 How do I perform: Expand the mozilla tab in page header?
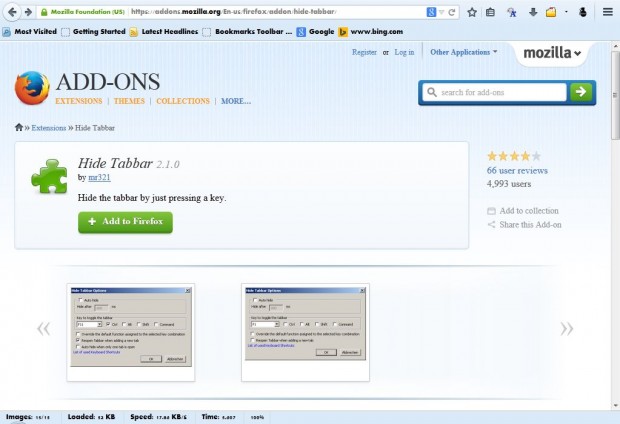552,53
